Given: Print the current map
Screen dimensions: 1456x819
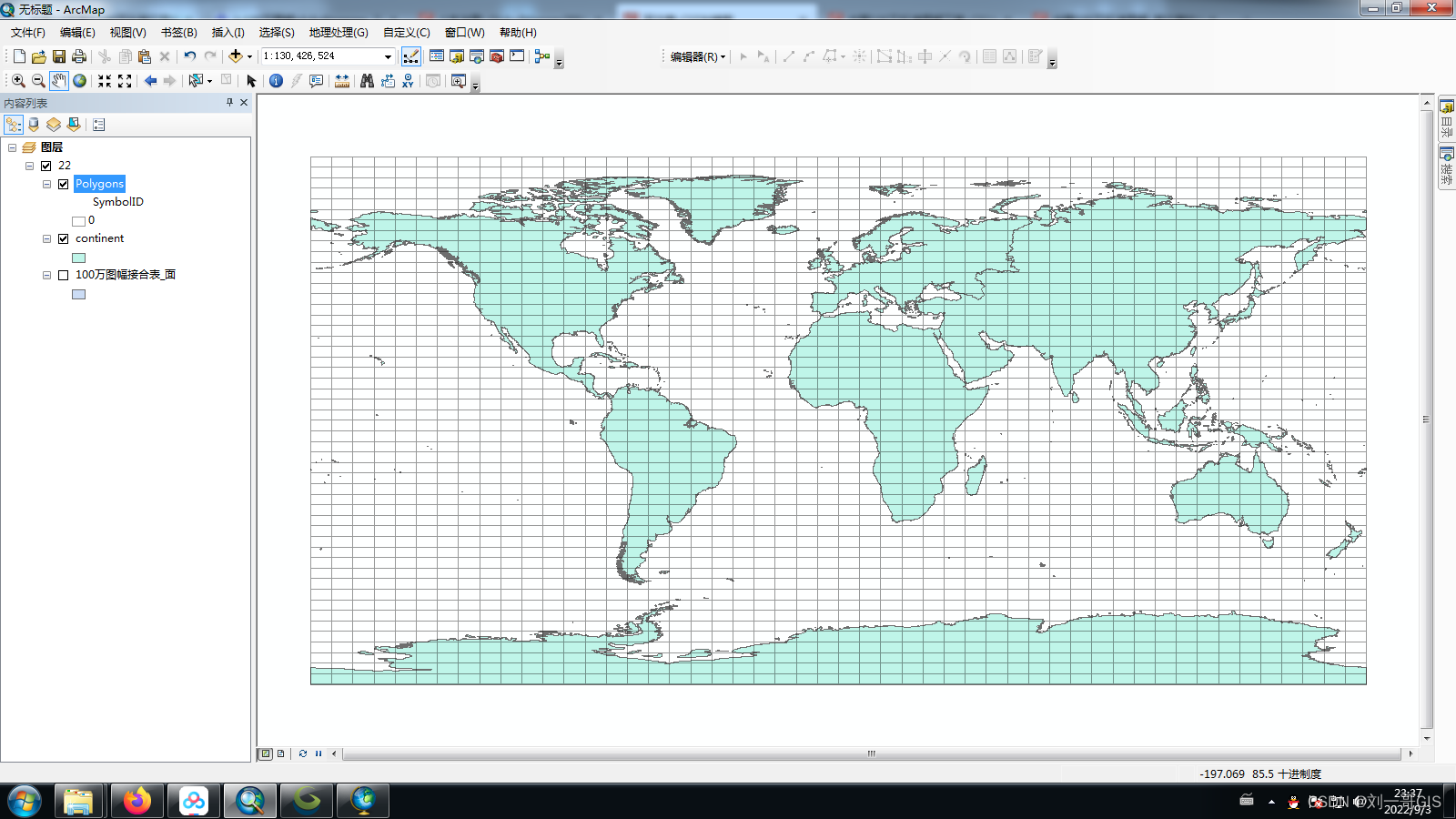Looking at the screenshot, I should (79, 56).
